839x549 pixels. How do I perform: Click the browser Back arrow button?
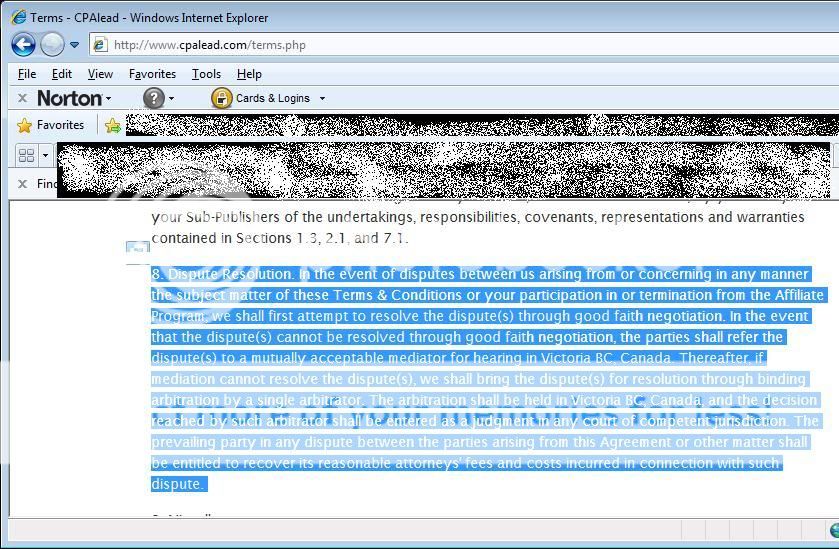(x=23, y=44)
